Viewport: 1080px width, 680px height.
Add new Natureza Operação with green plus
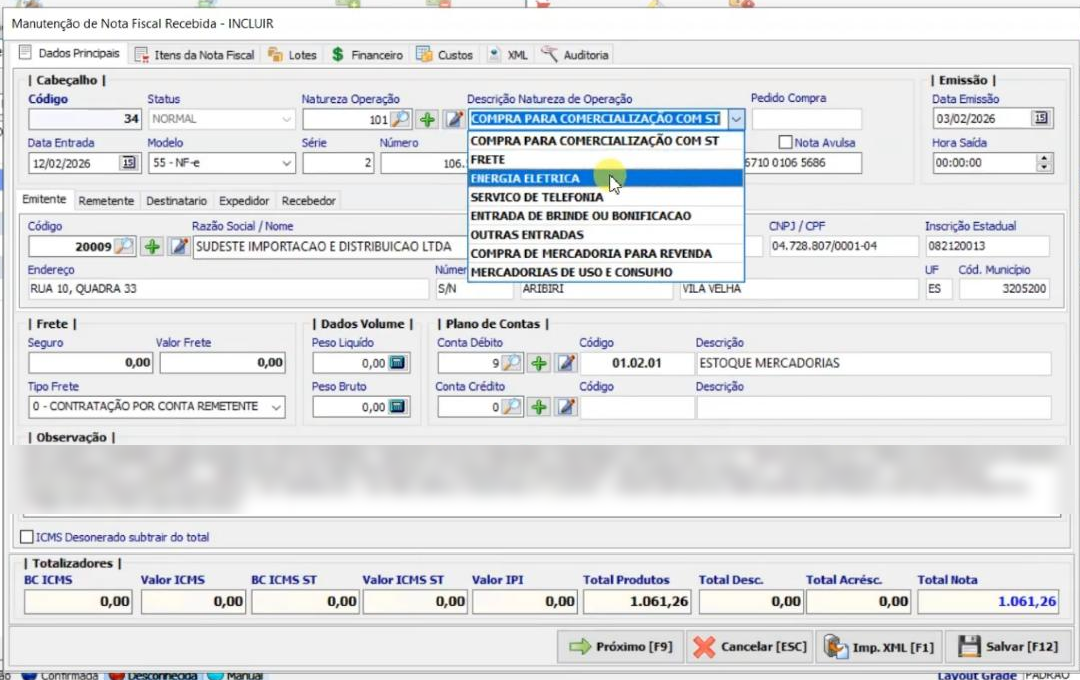428,119
